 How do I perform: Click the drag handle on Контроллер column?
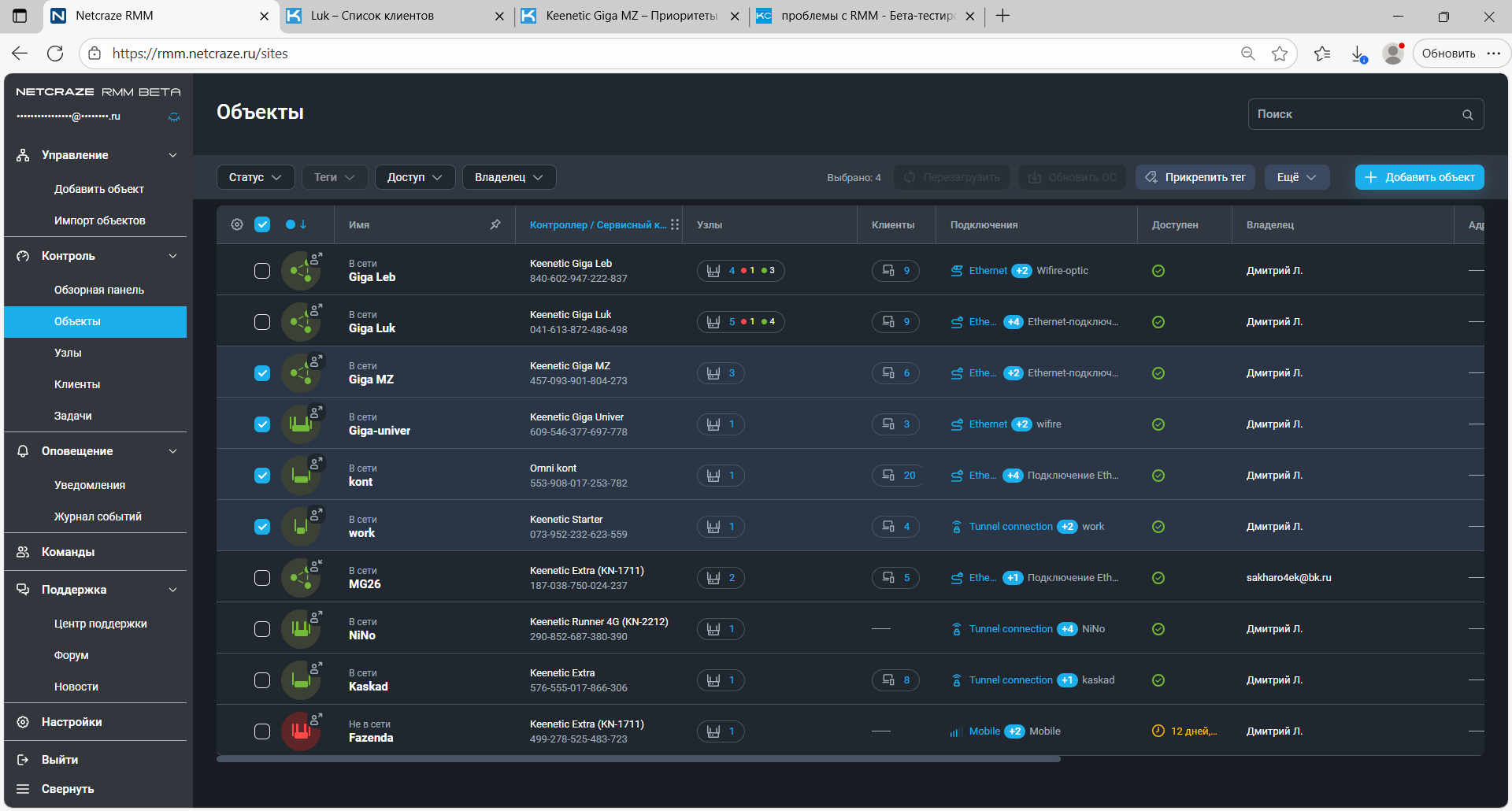(675, 224)
